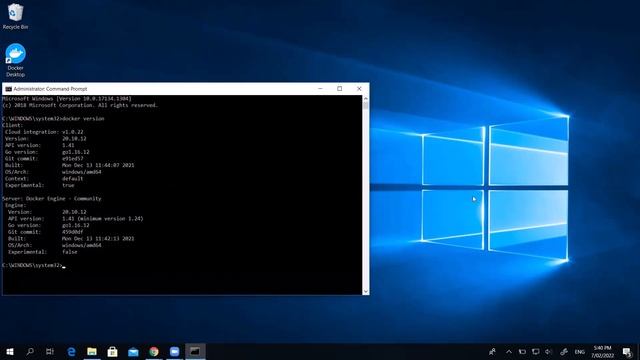The height and width of the screenshot is (360, 640).
Task: Open the volume speaker tray icon
Action: click(549, 351)
